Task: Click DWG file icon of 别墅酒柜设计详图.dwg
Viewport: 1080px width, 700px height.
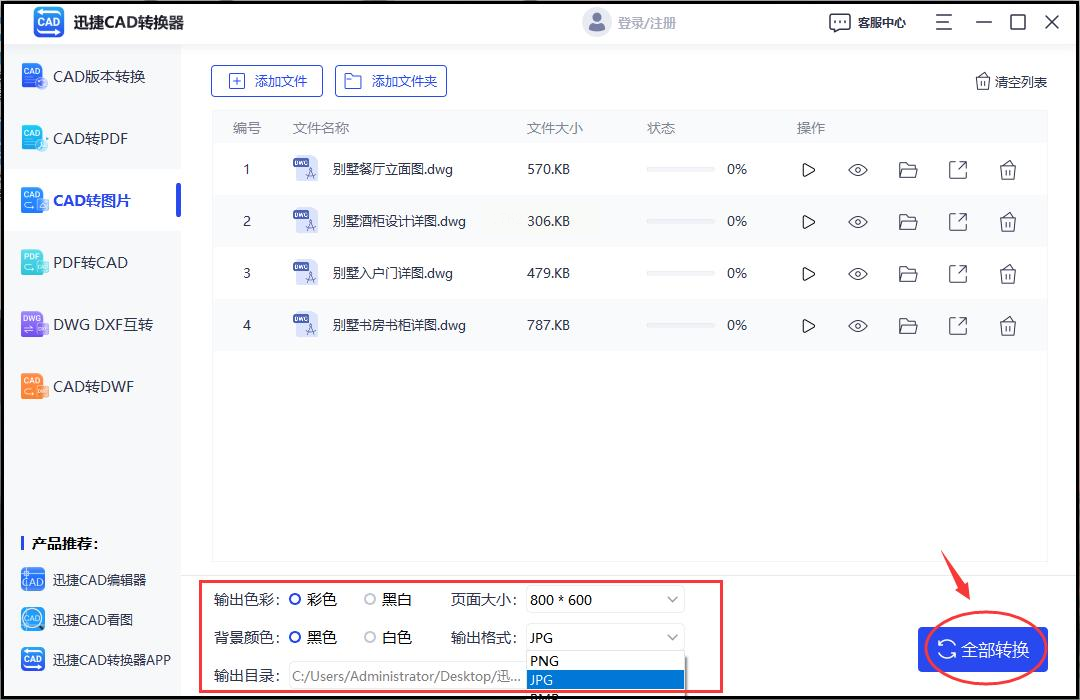Action: pos(305,221)
